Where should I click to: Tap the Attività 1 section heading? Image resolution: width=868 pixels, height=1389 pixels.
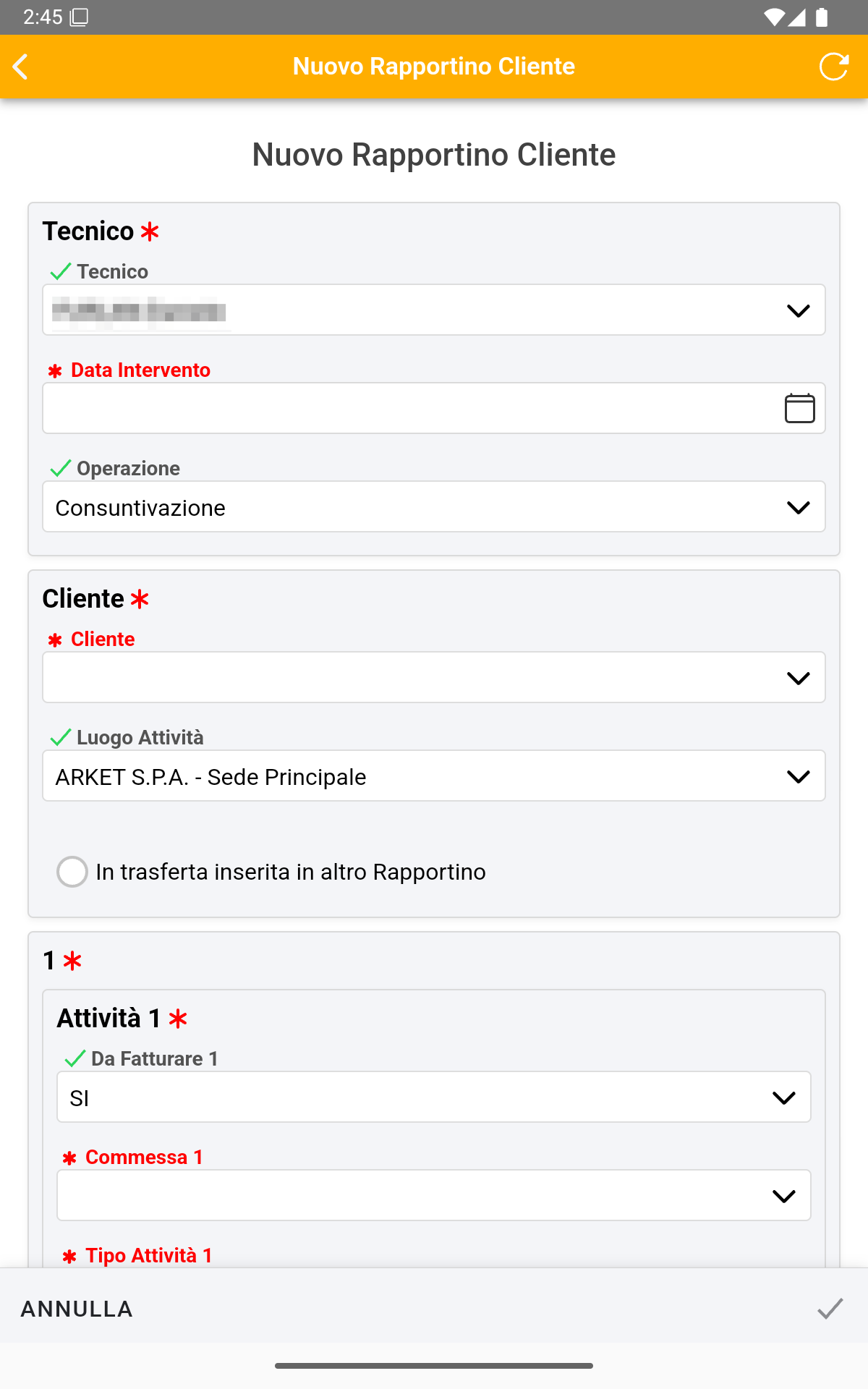point(109,1018)
